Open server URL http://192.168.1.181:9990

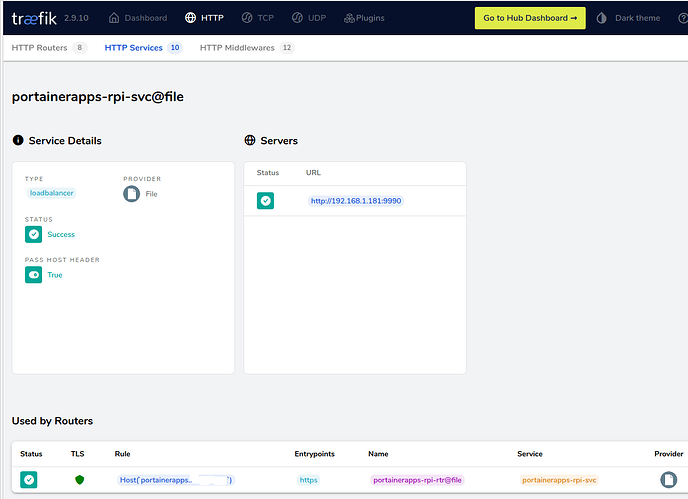[x=356, y=201]
